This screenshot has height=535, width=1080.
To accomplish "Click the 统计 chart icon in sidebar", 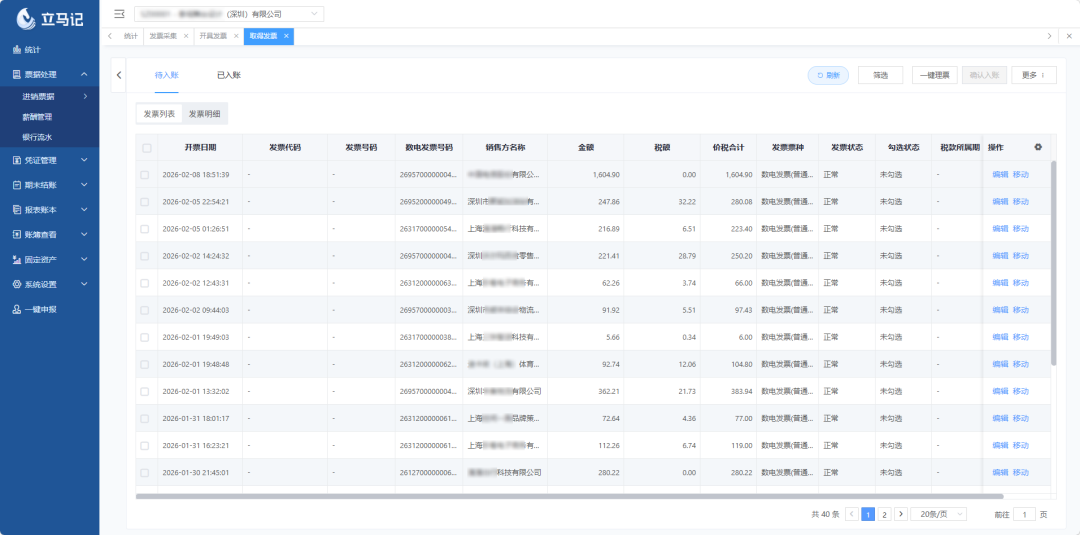I will pos(16,49).
